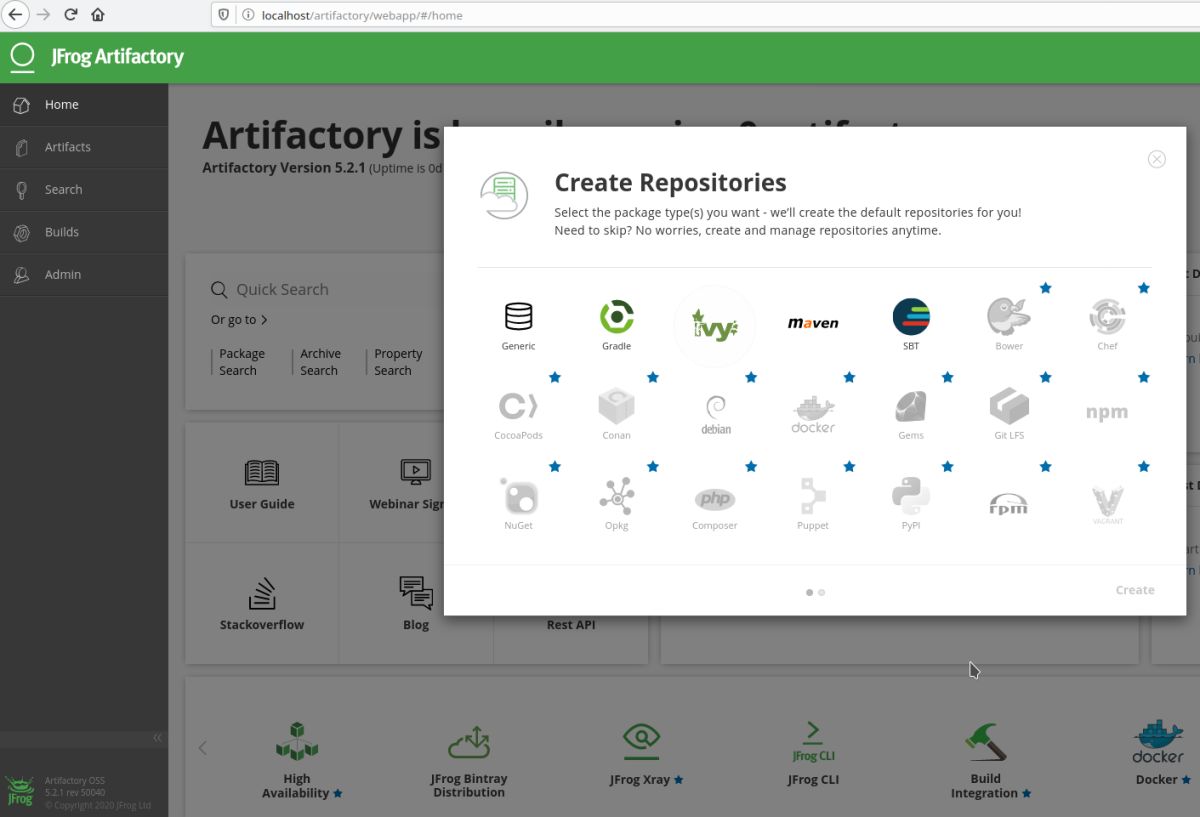
Task: Open Builds in the sidebar
Action: (84, 232)
